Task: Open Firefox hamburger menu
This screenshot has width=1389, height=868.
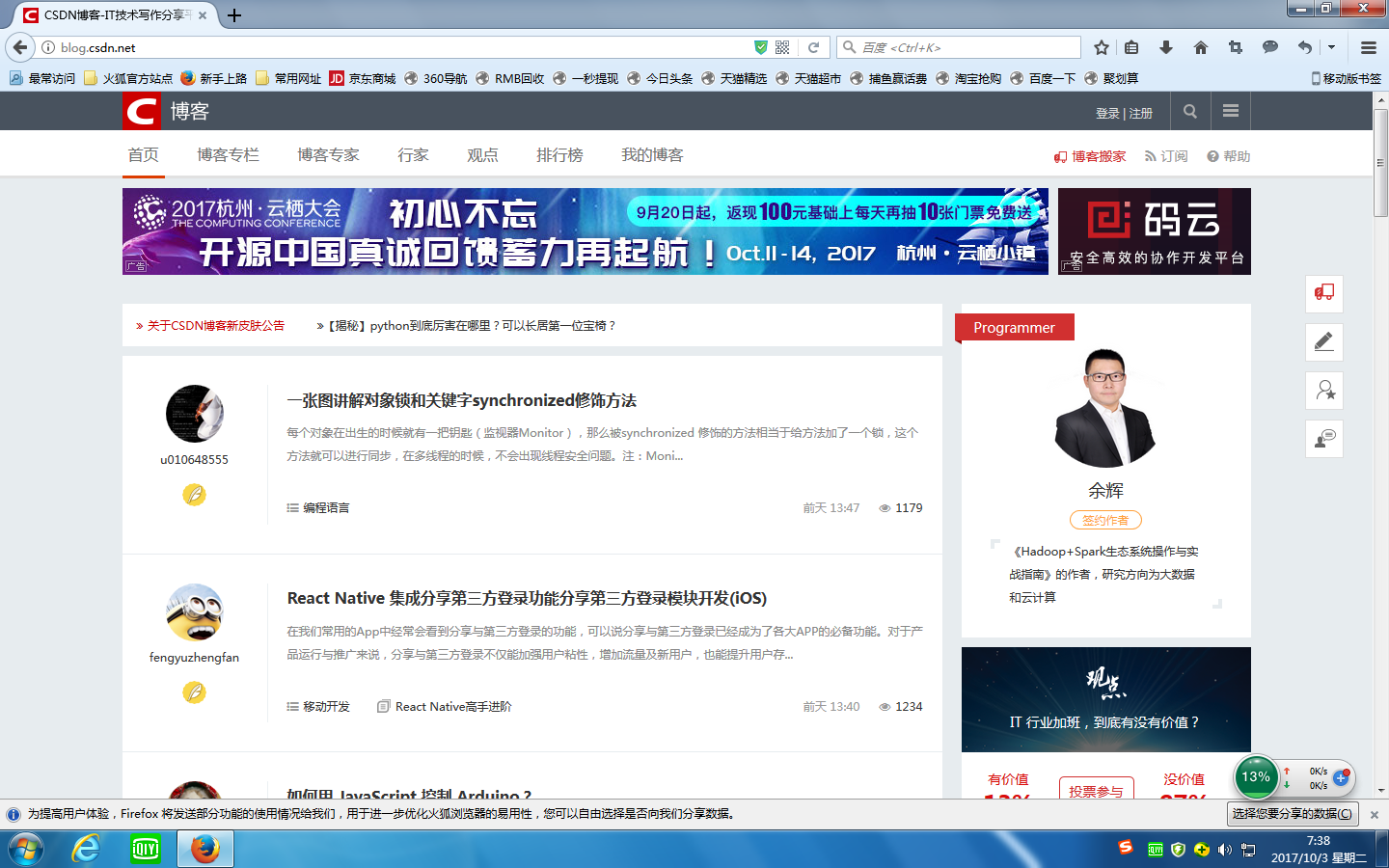Action: tap(1369, 47)
